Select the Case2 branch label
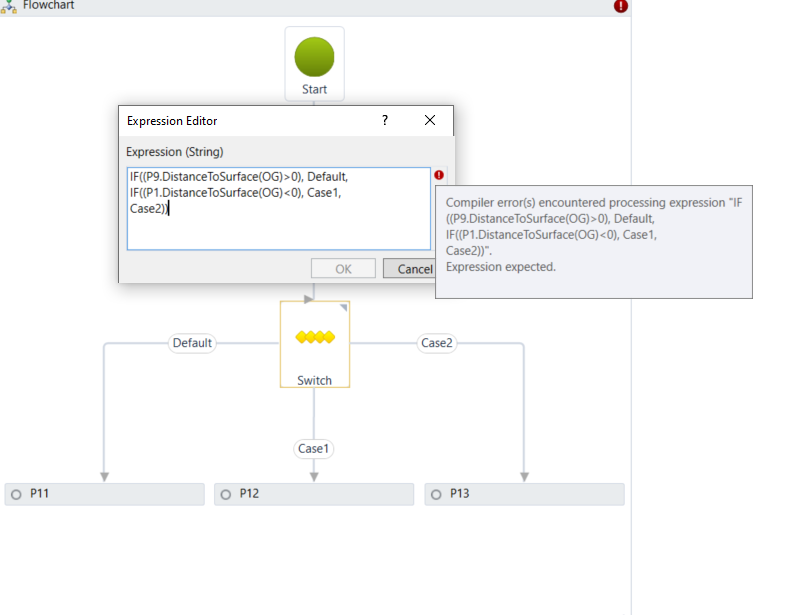 (437, 343)
